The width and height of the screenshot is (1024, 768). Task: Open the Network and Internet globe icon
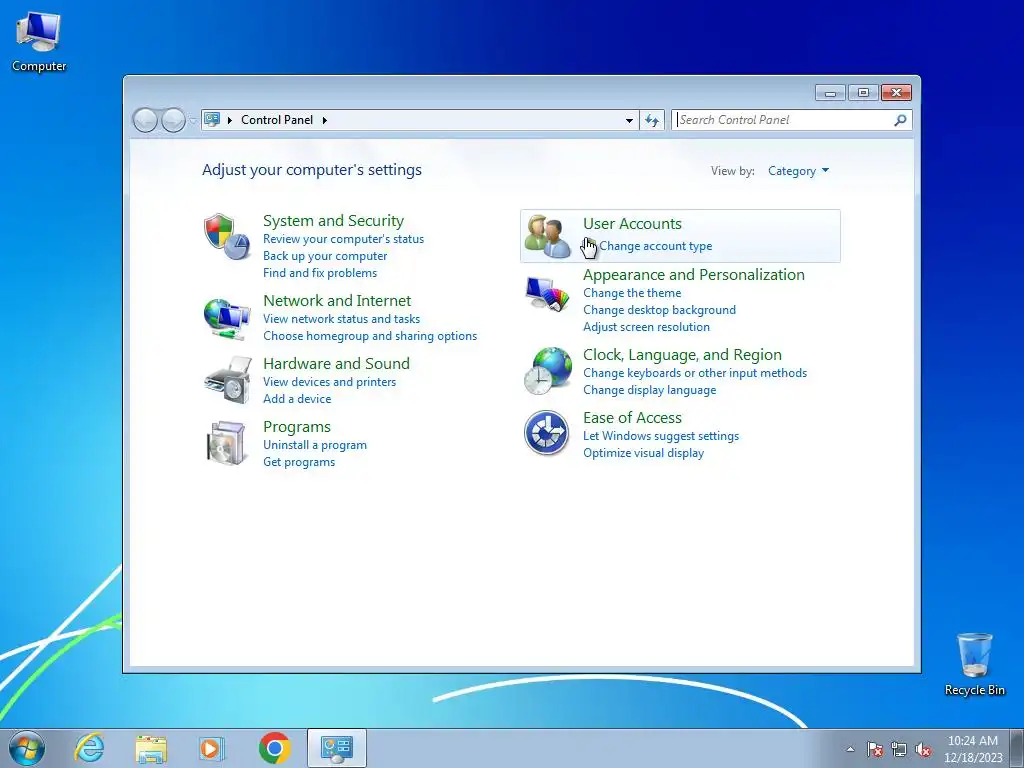tap(227, 318)
